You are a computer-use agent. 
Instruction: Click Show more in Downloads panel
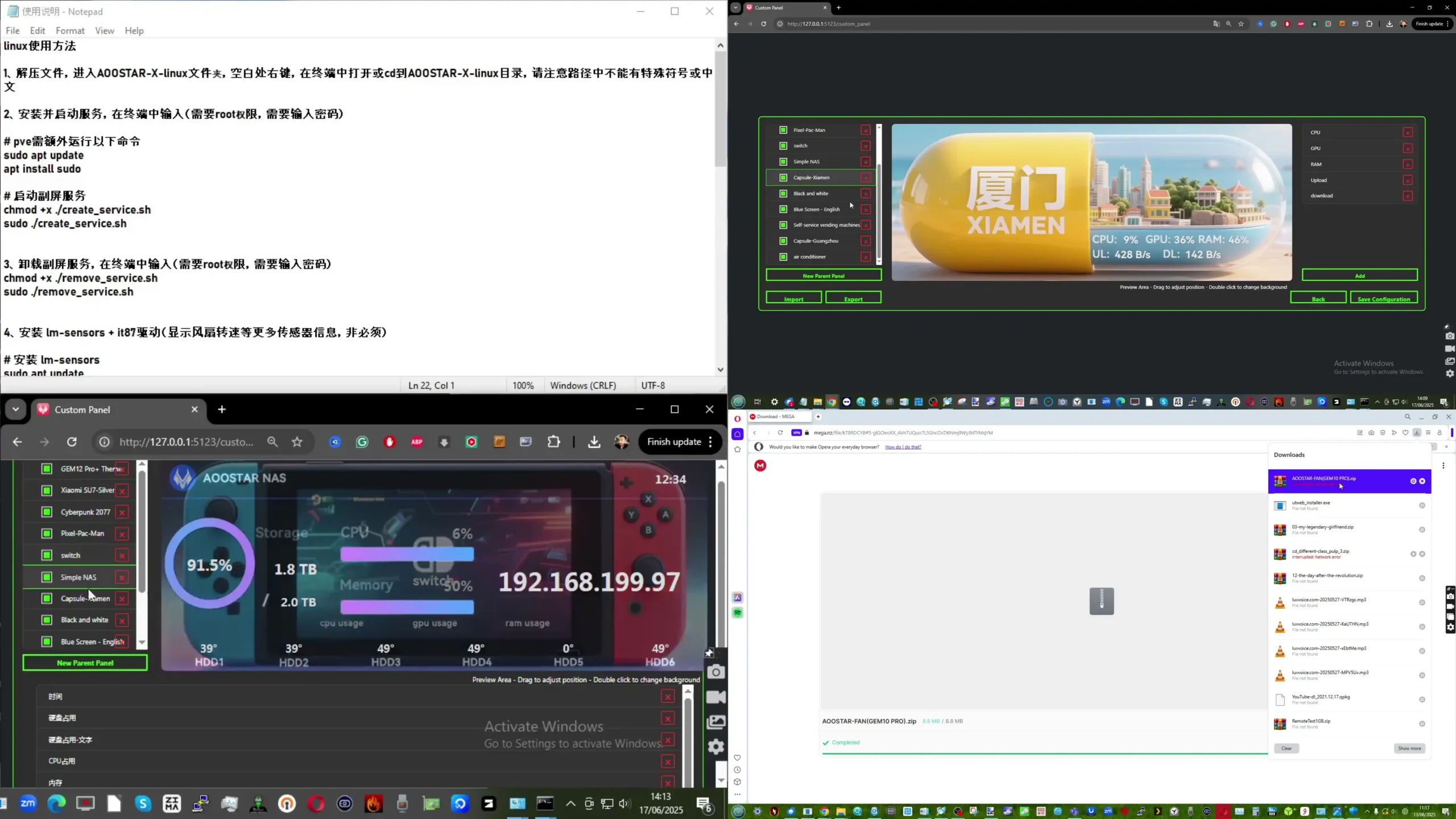pyautogui.click(x=1409, y=748)
